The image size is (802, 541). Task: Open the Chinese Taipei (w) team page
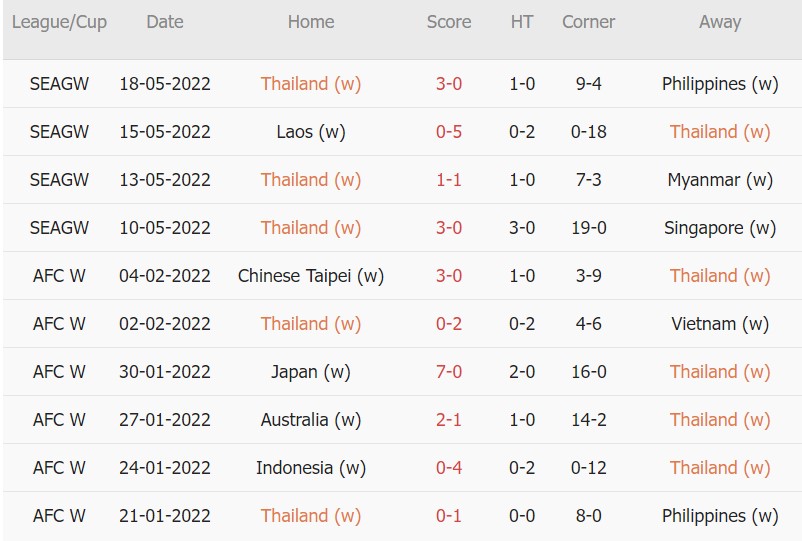pos(311,276)
